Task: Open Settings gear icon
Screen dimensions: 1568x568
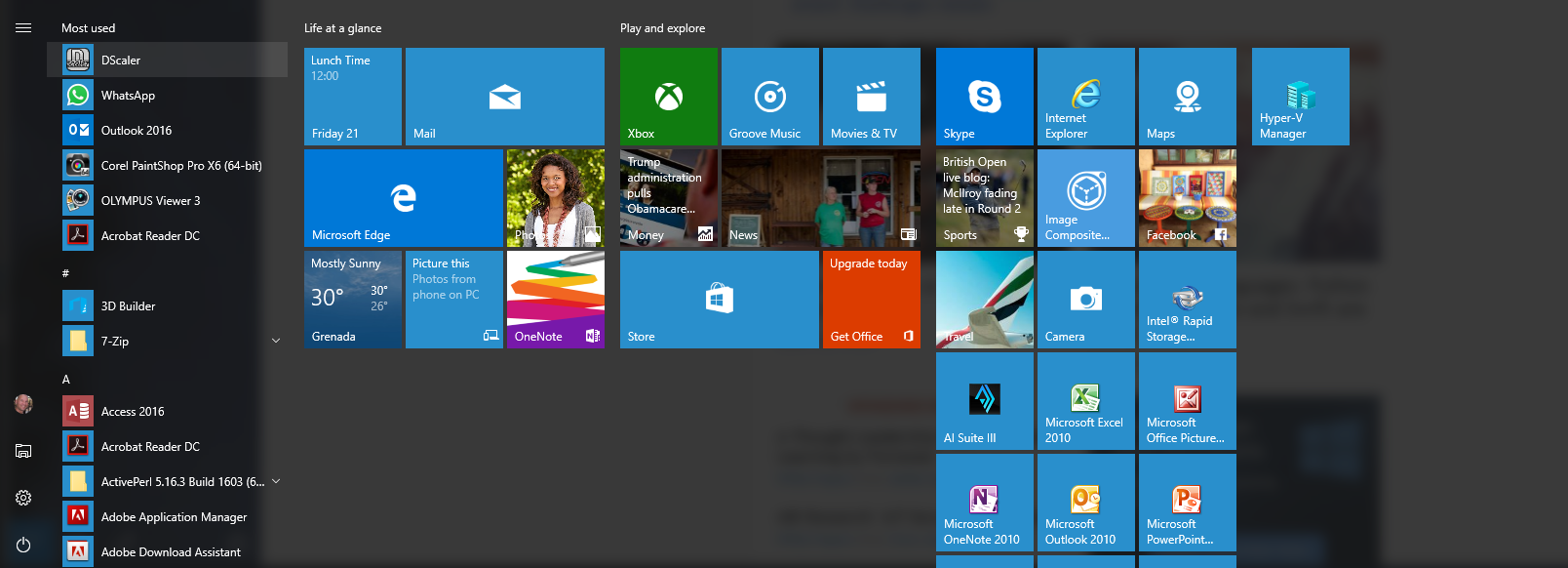Action: pos(23,498)
